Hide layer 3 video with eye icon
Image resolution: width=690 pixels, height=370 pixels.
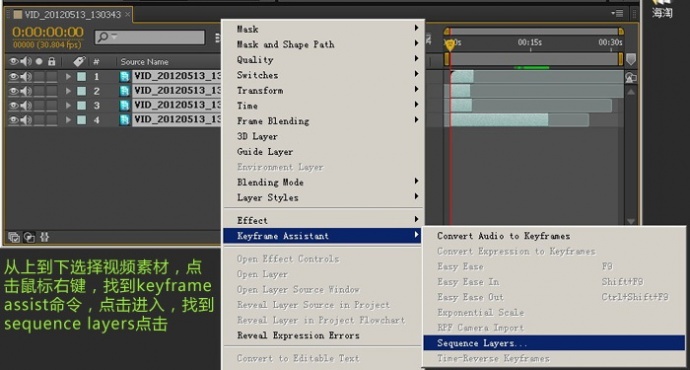pyautogui.click(x=14, y=106)
